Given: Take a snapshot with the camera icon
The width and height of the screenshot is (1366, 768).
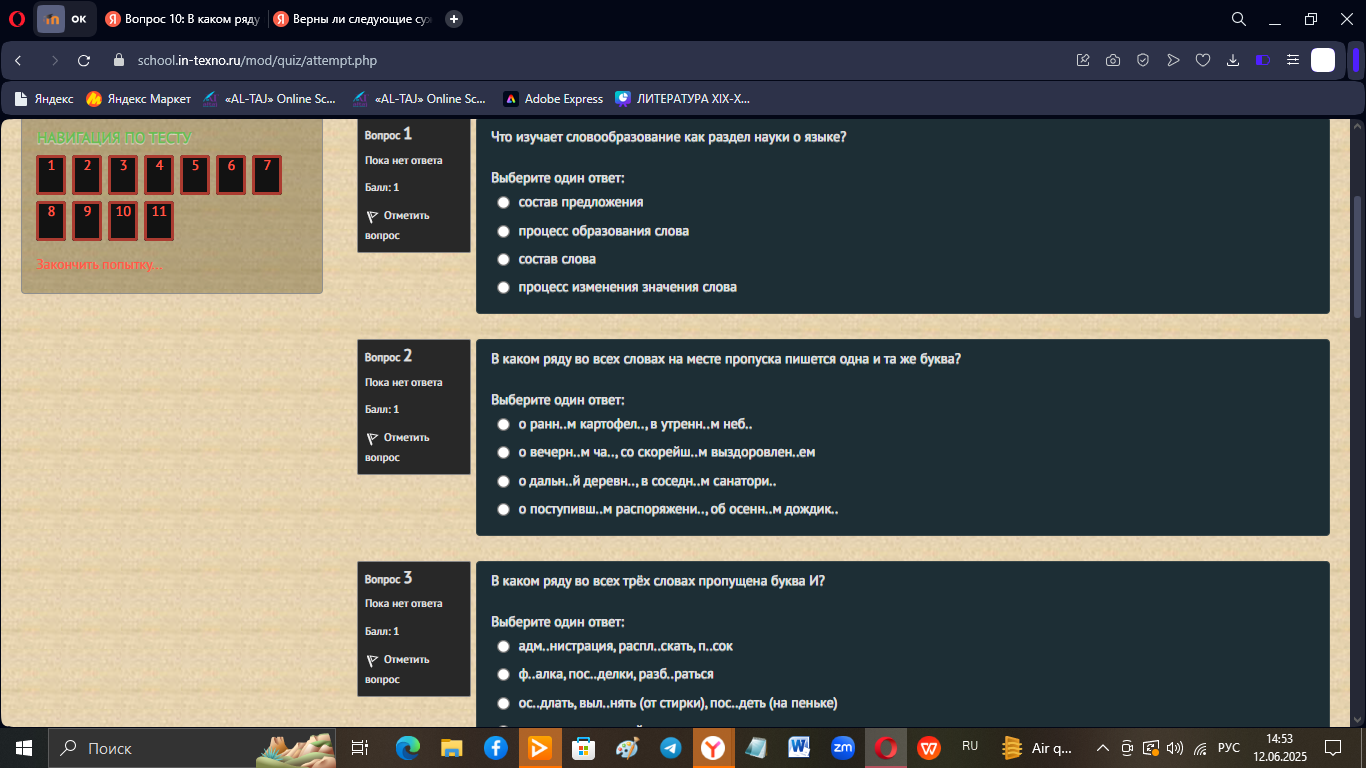Looking at the screenshot, I should pyautogui.click(x=1113, y=61).
